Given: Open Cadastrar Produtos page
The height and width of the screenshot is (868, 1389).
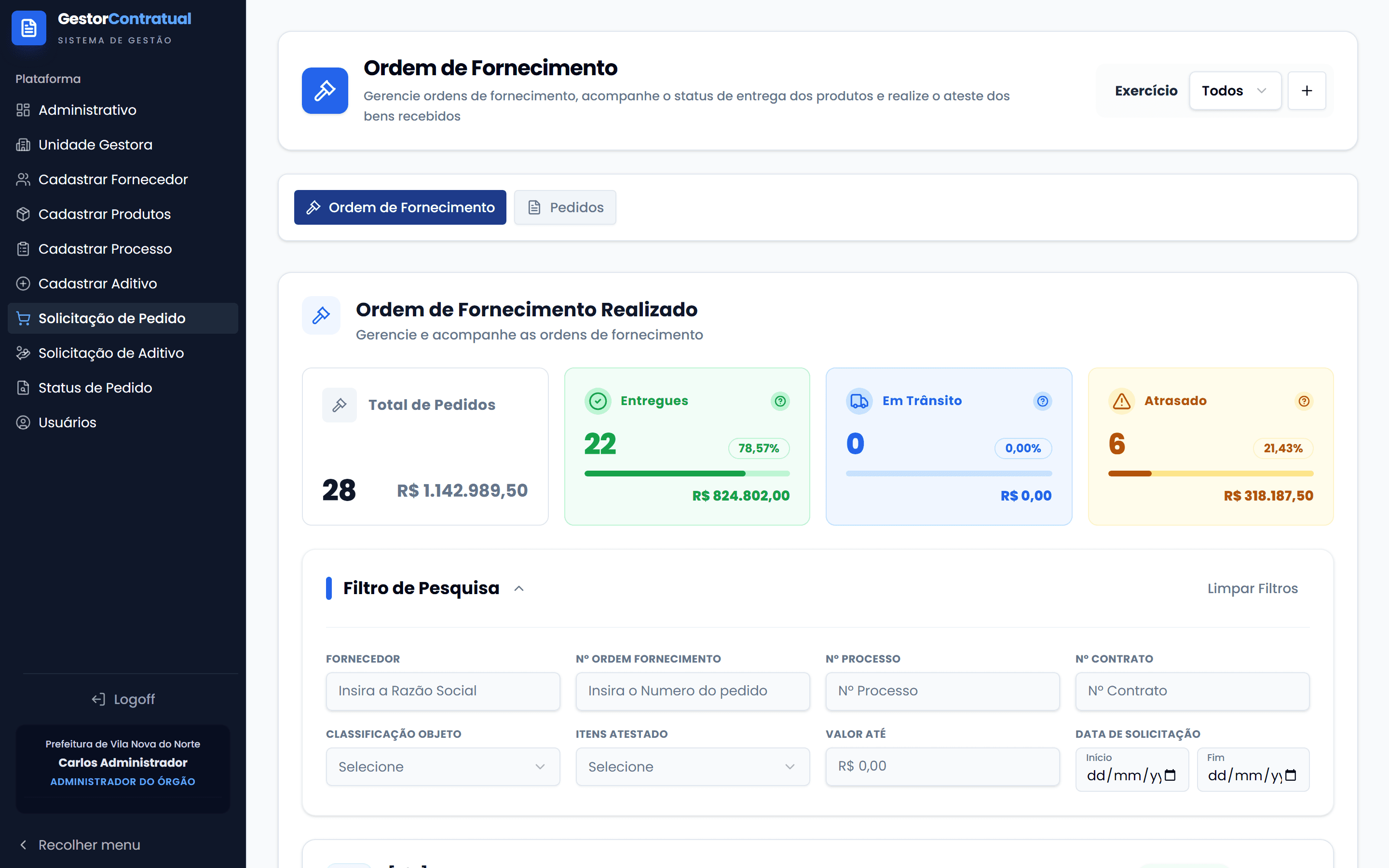Looking at the screenshot, I should pos(123,214).
